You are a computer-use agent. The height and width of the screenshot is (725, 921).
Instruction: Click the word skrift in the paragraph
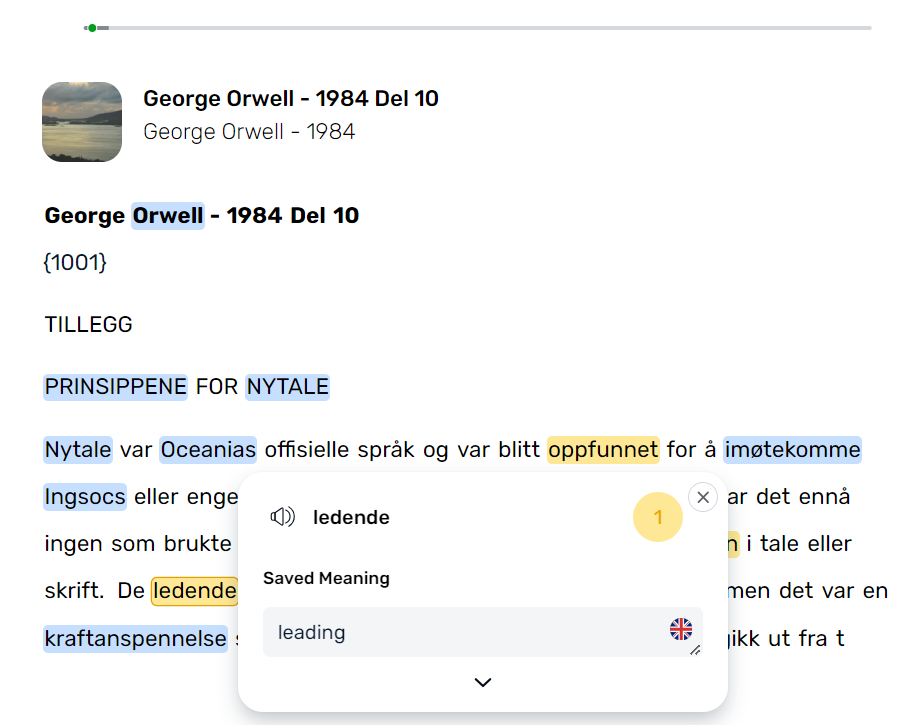tap(71, 590)
